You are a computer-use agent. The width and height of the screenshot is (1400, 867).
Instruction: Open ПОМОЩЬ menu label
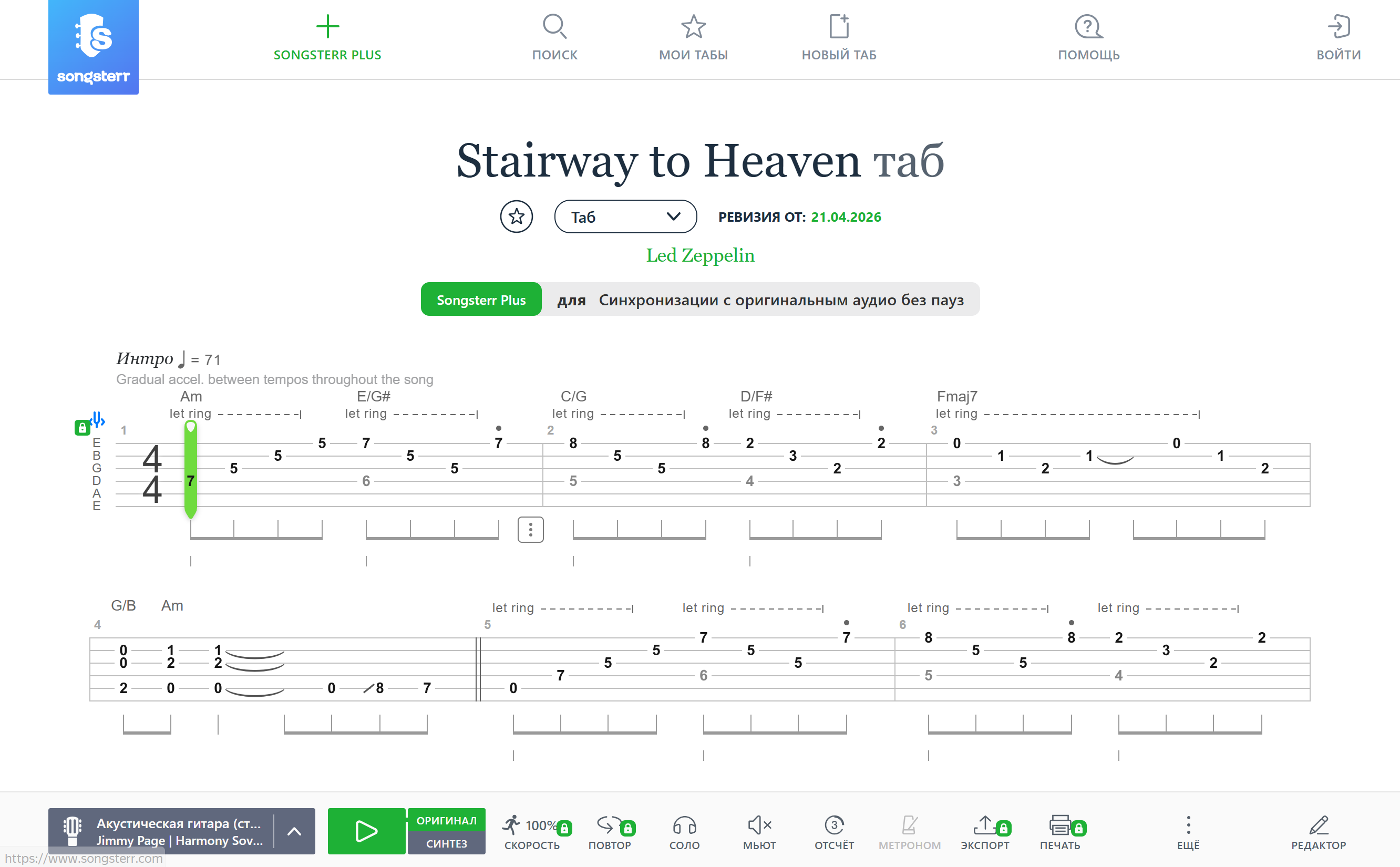pyautogui.click(x=1088, y=55)
